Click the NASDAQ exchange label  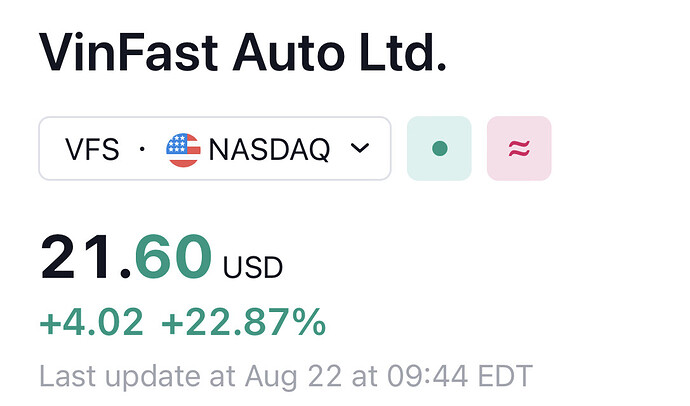tap(269, 149)
